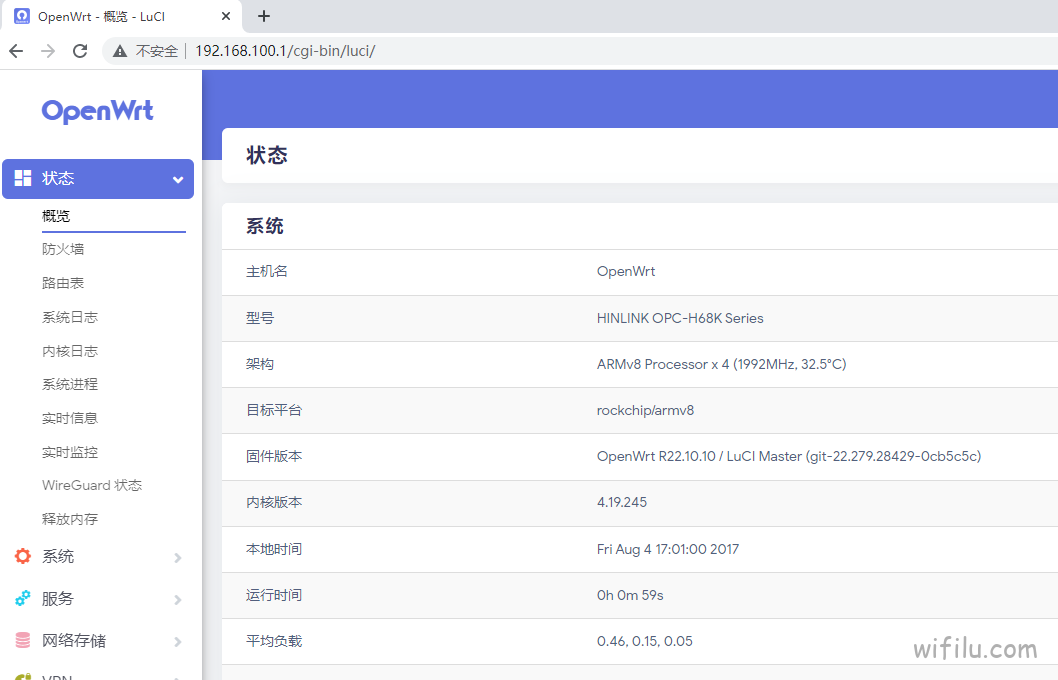1058x680 pixels.
Task: Expand the 服务 menu arrow
Action: (x=177, y=600)
